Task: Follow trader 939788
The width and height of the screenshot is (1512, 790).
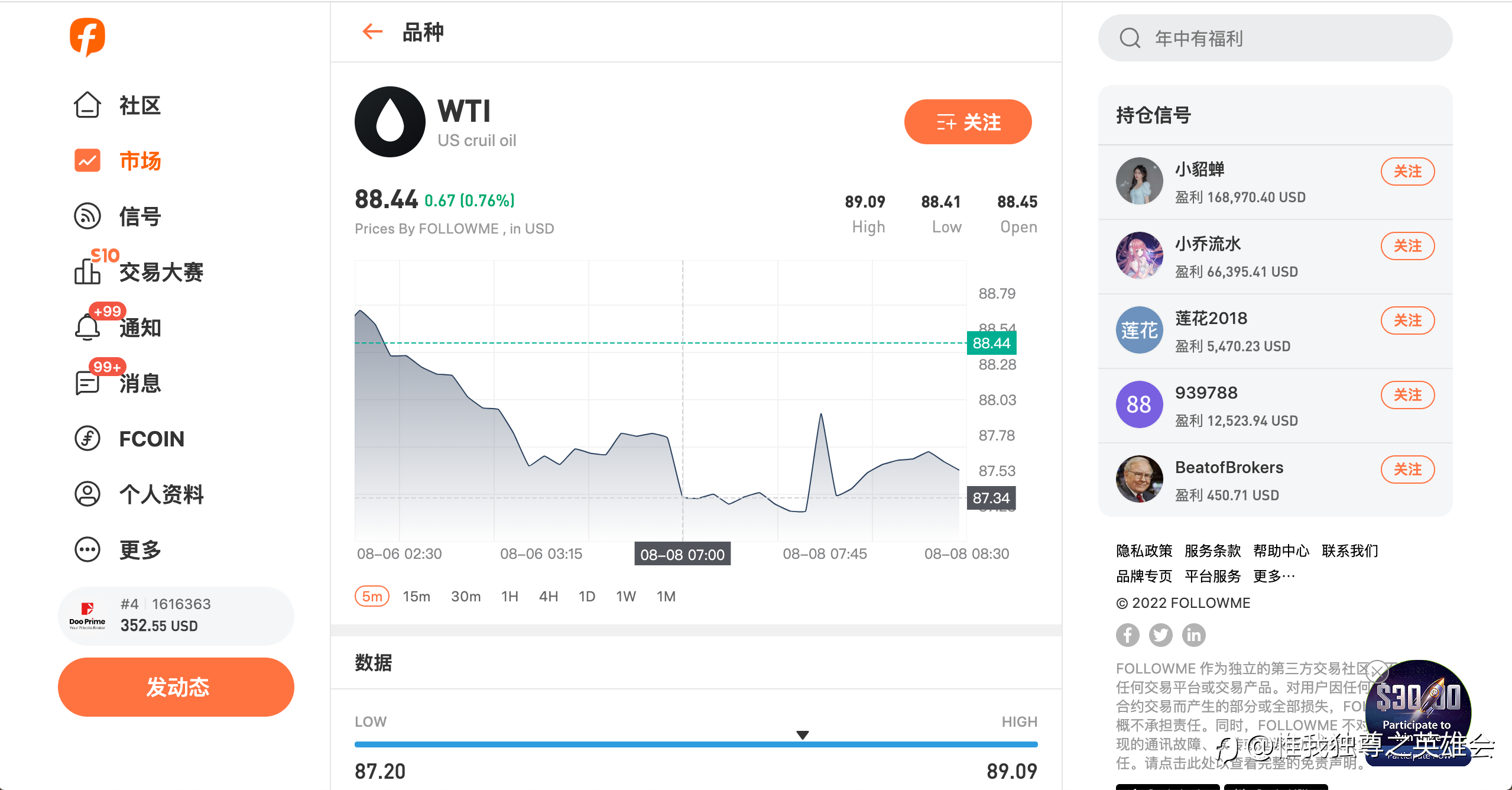Action: [1407, 395]
